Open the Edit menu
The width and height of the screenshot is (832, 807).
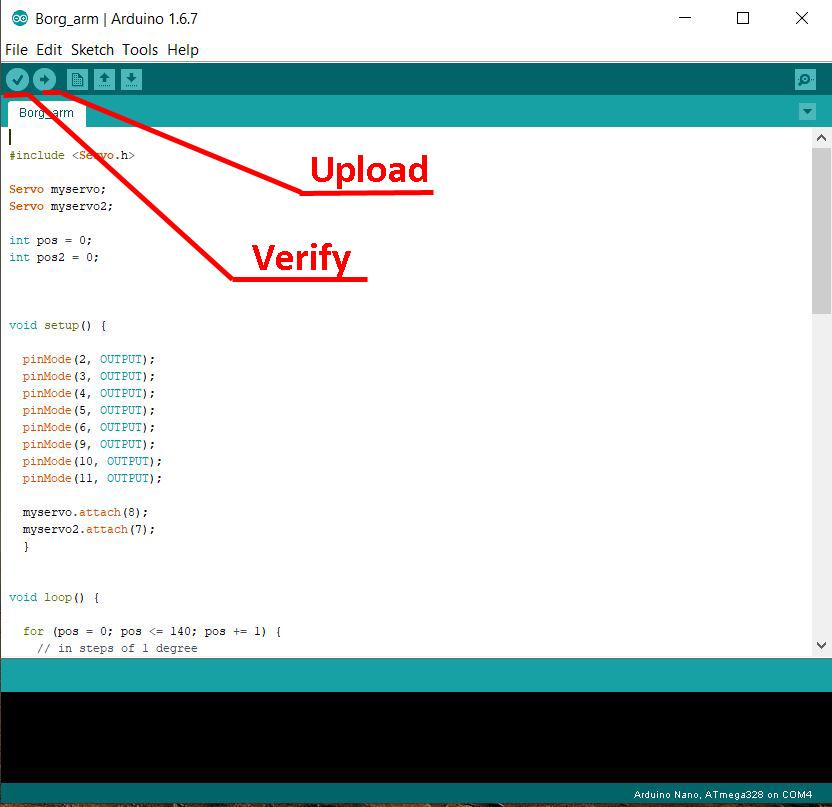pos(49,50)
